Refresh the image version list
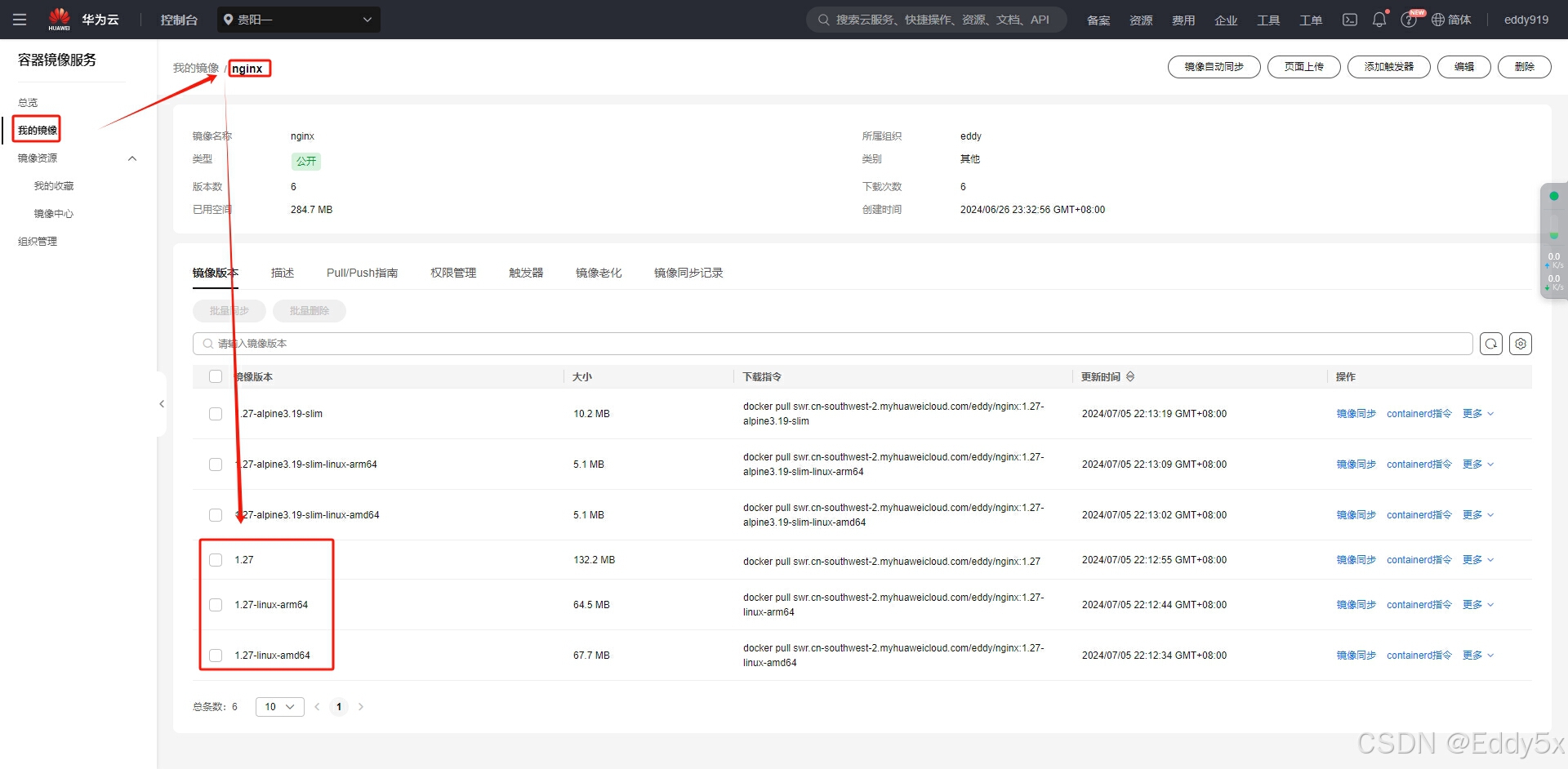This screenshot has height=769, width=1568. coord(1491,344)
